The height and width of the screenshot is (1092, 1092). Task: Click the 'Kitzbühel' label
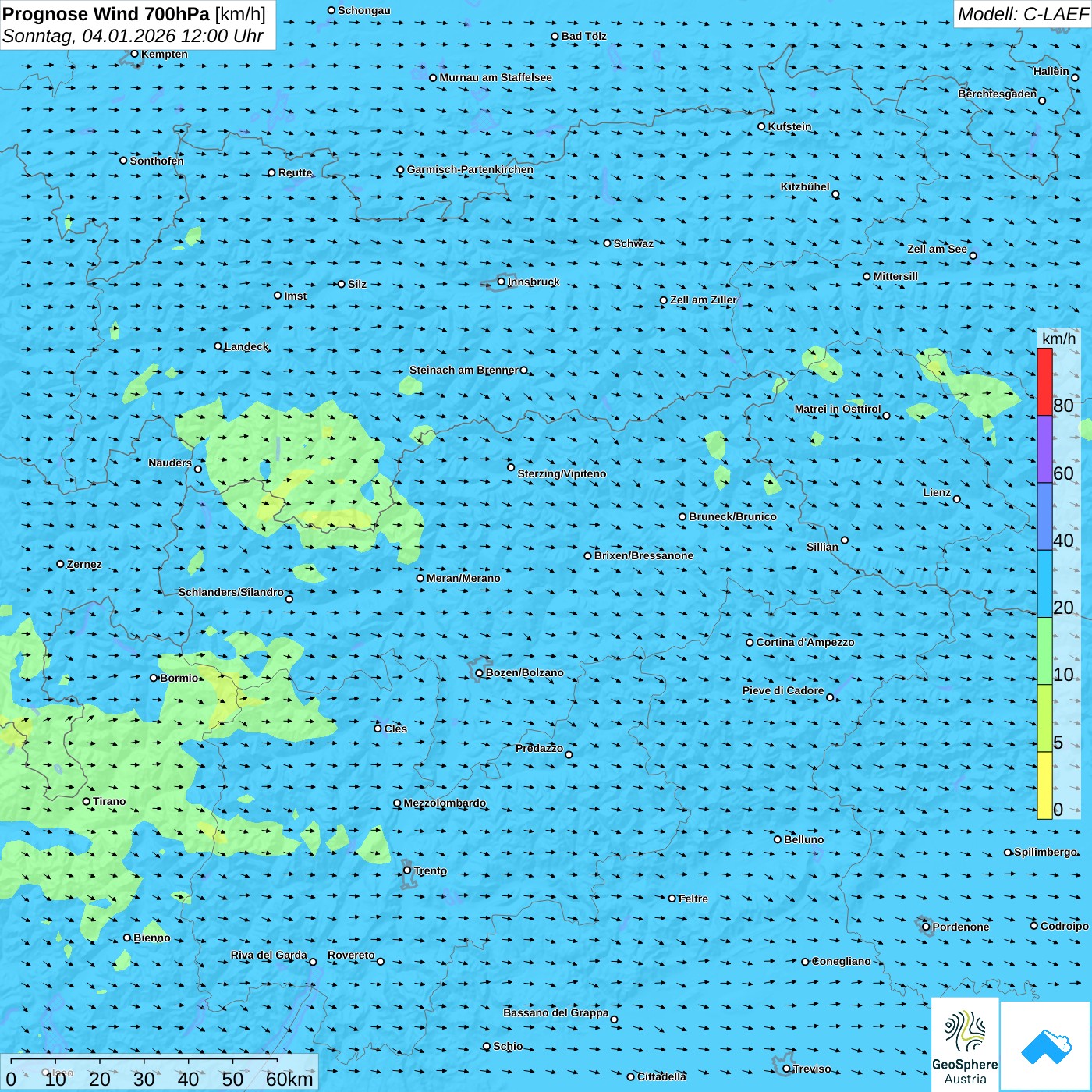pyautogui.click(x=805, y=186)
